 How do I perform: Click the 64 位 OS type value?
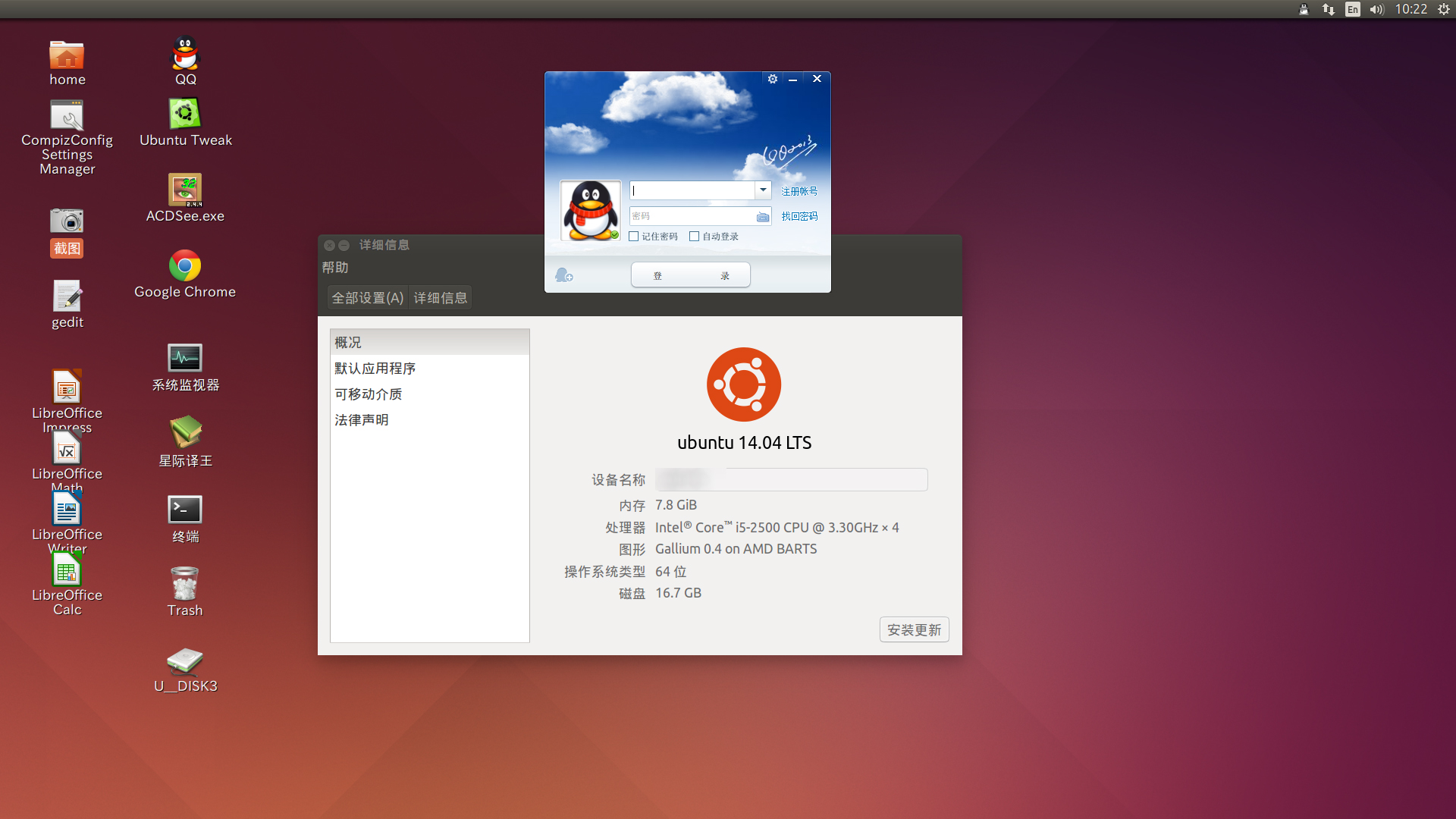pyautogui.click(x=670, y=572)
